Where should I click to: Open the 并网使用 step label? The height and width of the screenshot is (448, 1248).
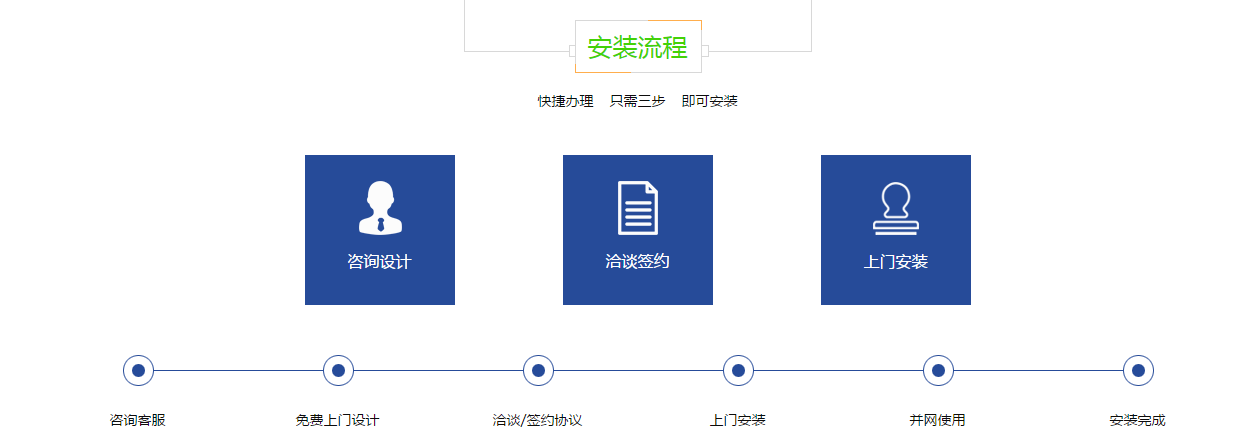pos(938,421)
